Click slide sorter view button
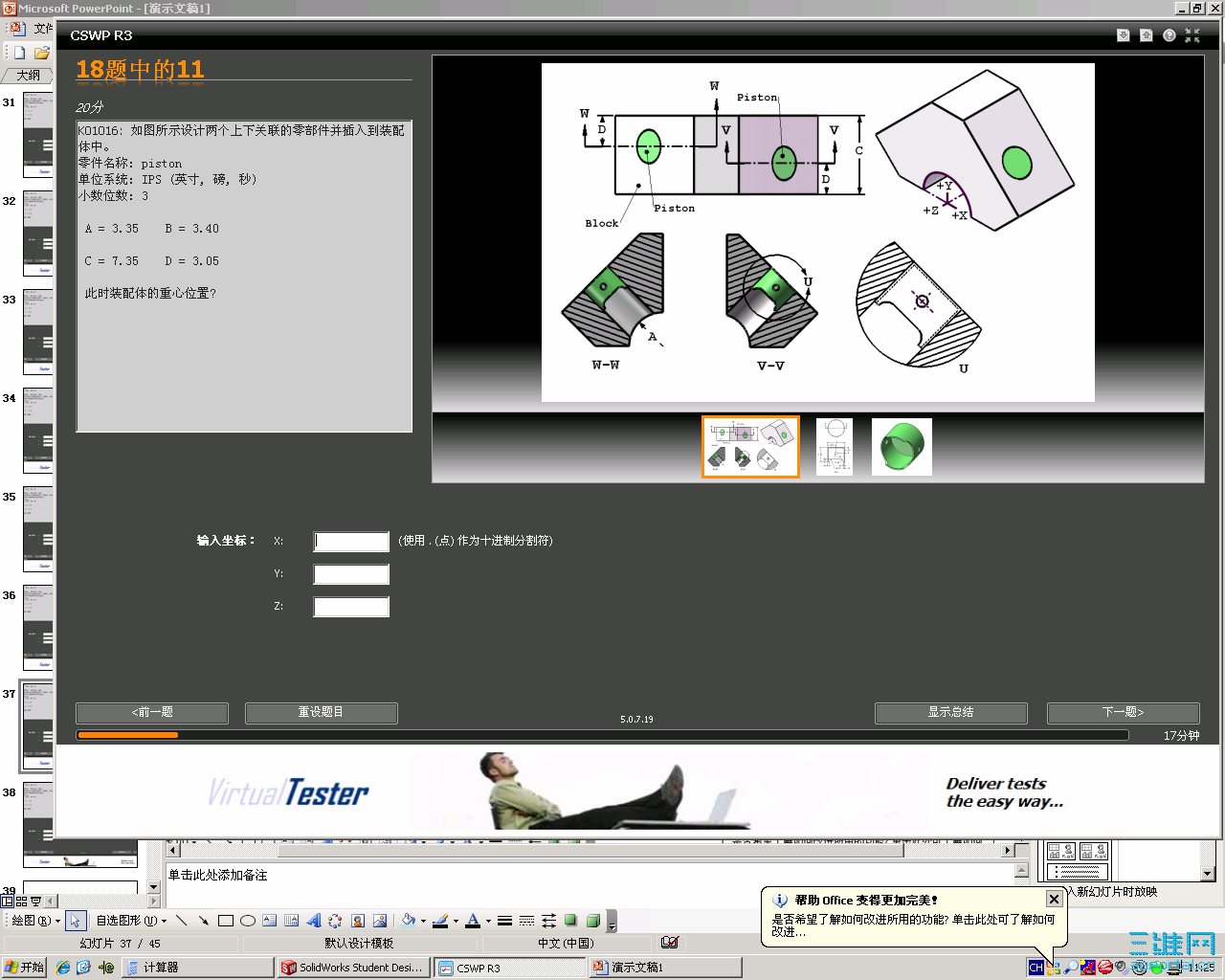This screenshot has width=1225, height=980. coord(21,901)
